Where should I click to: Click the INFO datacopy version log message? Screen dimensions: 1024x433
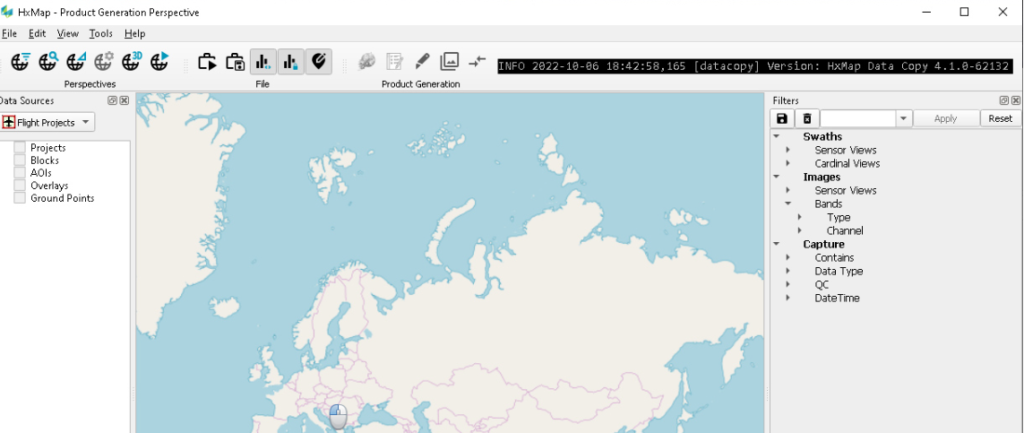pyautogui.click(x=756, y=66)
